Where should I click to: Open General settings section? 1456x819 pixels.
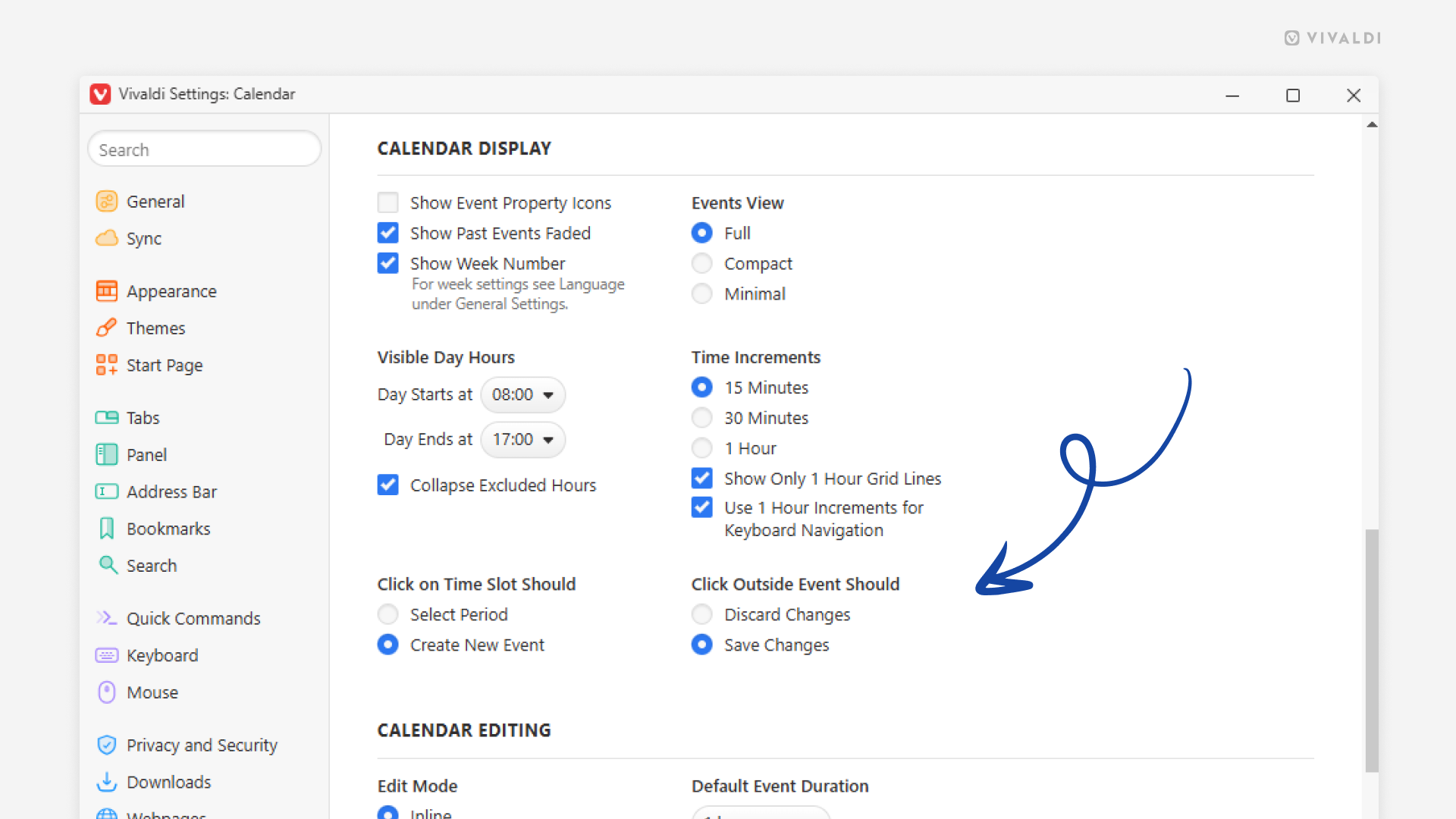point(155,202)
